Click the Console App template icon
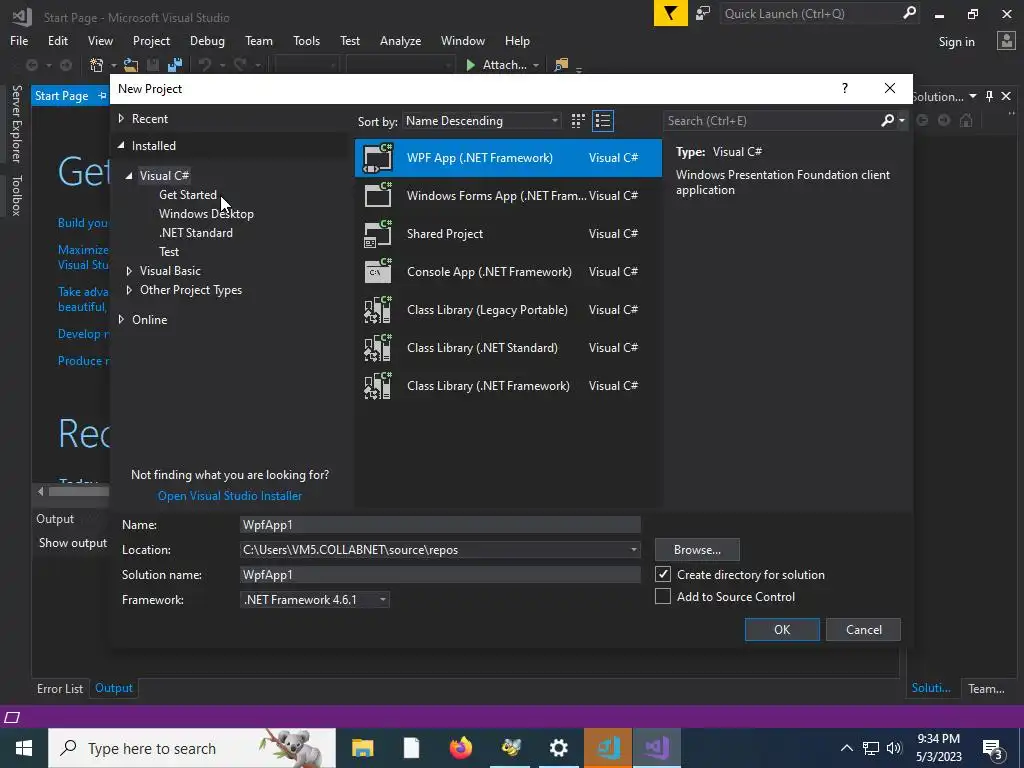The width and height of the screenshot is (1024, 768). [x=378, y=272]
